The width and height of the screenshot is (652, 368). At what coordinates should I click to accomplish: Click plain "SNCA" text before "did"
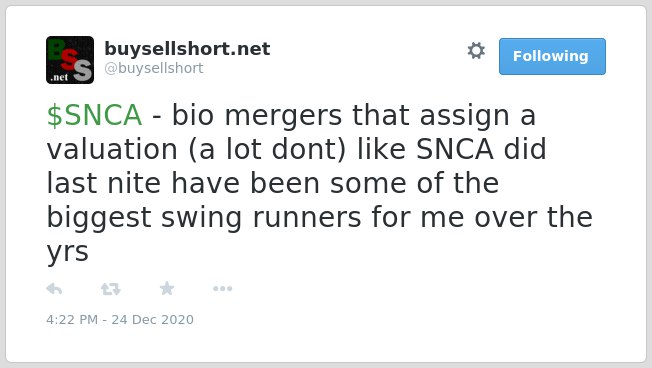(x=455, y=149)
